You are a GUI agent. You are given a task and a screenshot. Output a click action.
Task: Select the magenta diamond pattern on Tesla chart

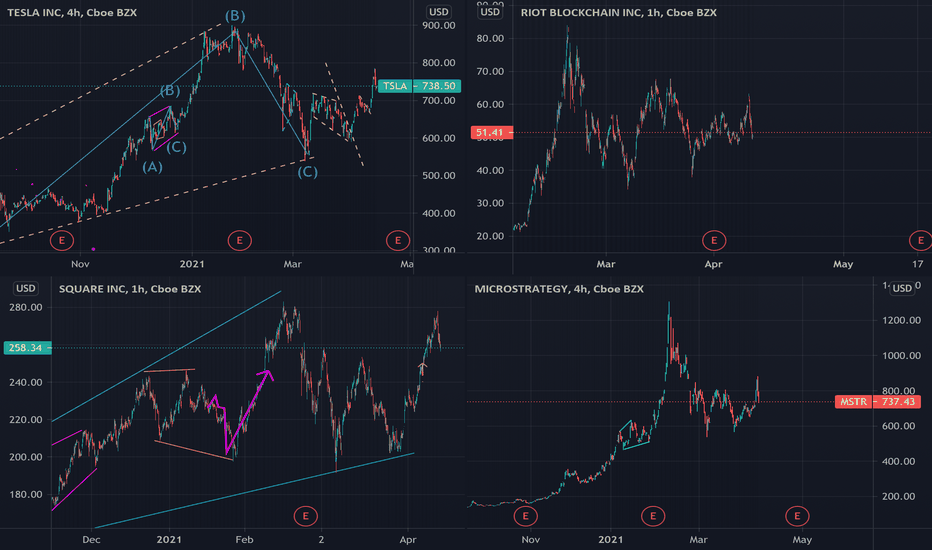coord(162,128)
